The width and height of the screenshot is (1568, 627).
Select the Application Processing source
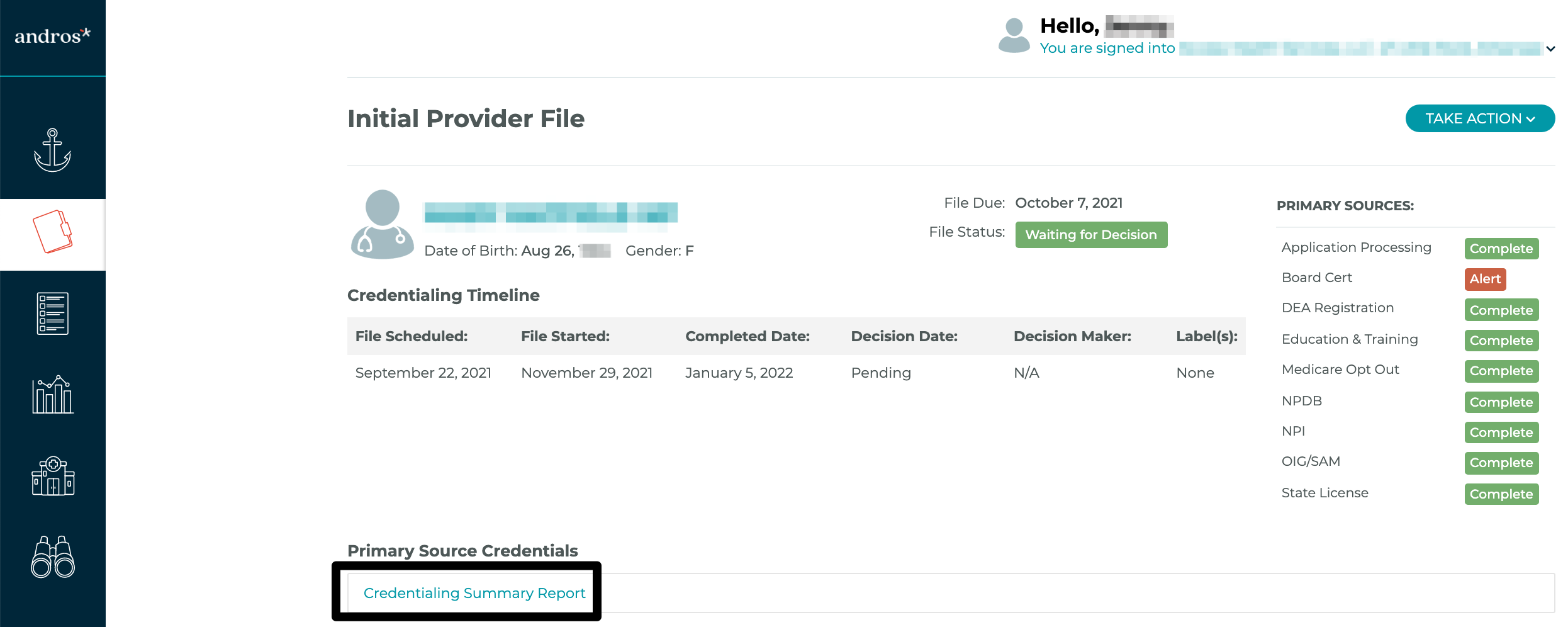pyautogui.click(x=1356, y=247)
